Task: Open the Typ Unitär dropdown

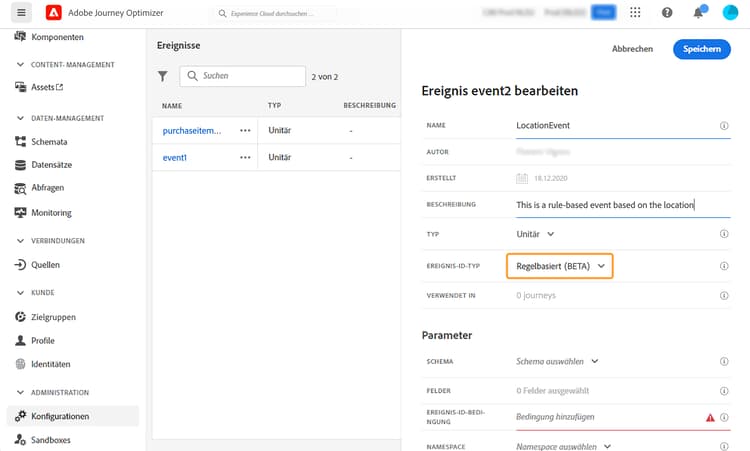Action: tap(536, 234)
